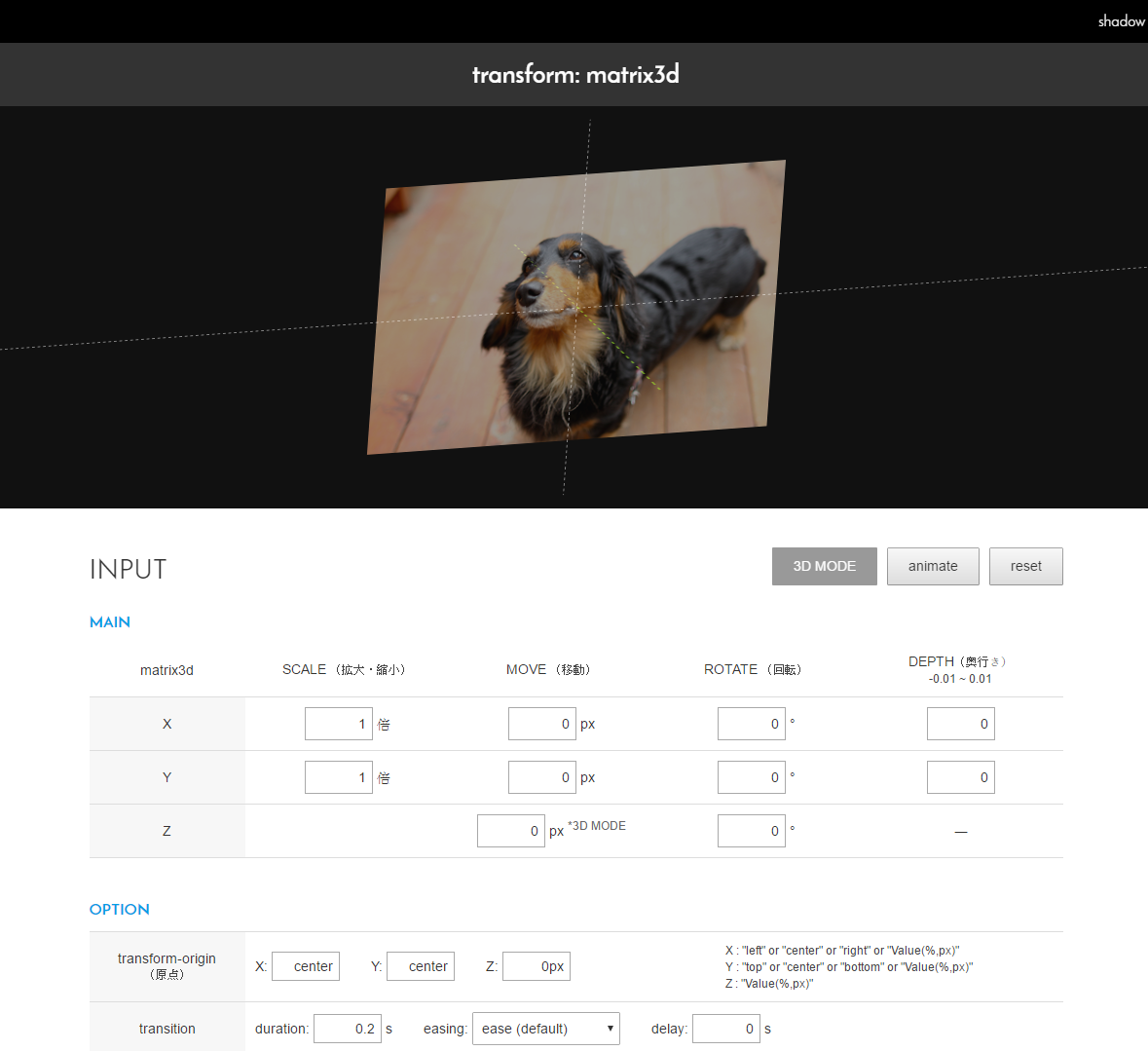The height and width of the screenshot is (1051, 1148).
Task: Click the transform-origin Y field
Action: click(421, 966)
